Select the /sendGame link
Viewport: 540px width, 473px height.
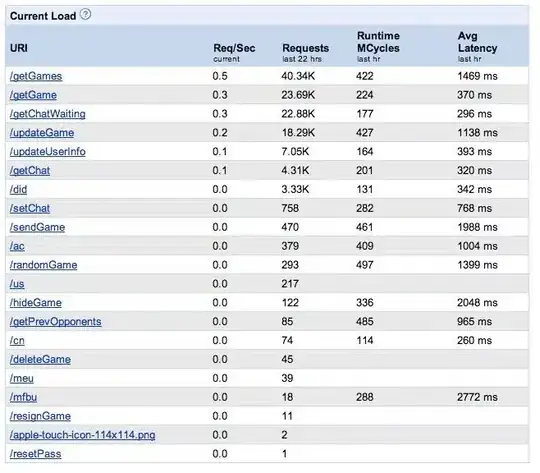point(37,227)
